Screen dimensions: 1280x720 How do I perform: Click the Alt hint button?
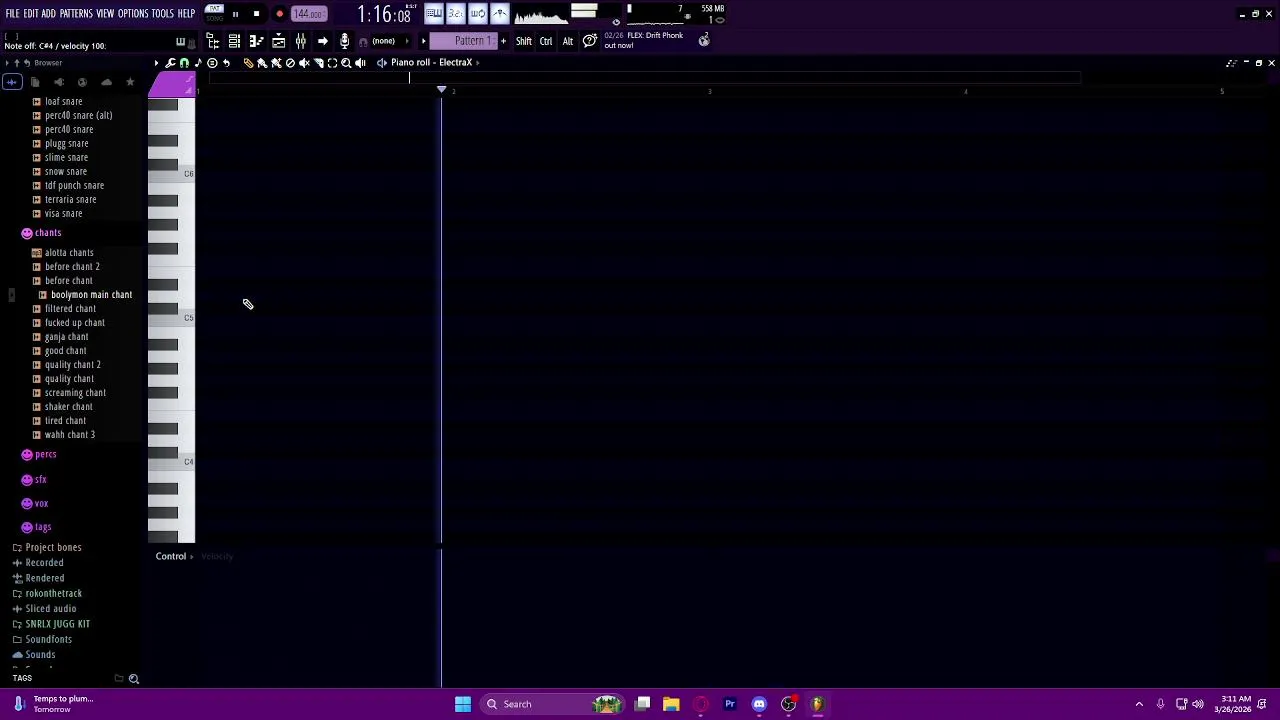click(568, 41)
